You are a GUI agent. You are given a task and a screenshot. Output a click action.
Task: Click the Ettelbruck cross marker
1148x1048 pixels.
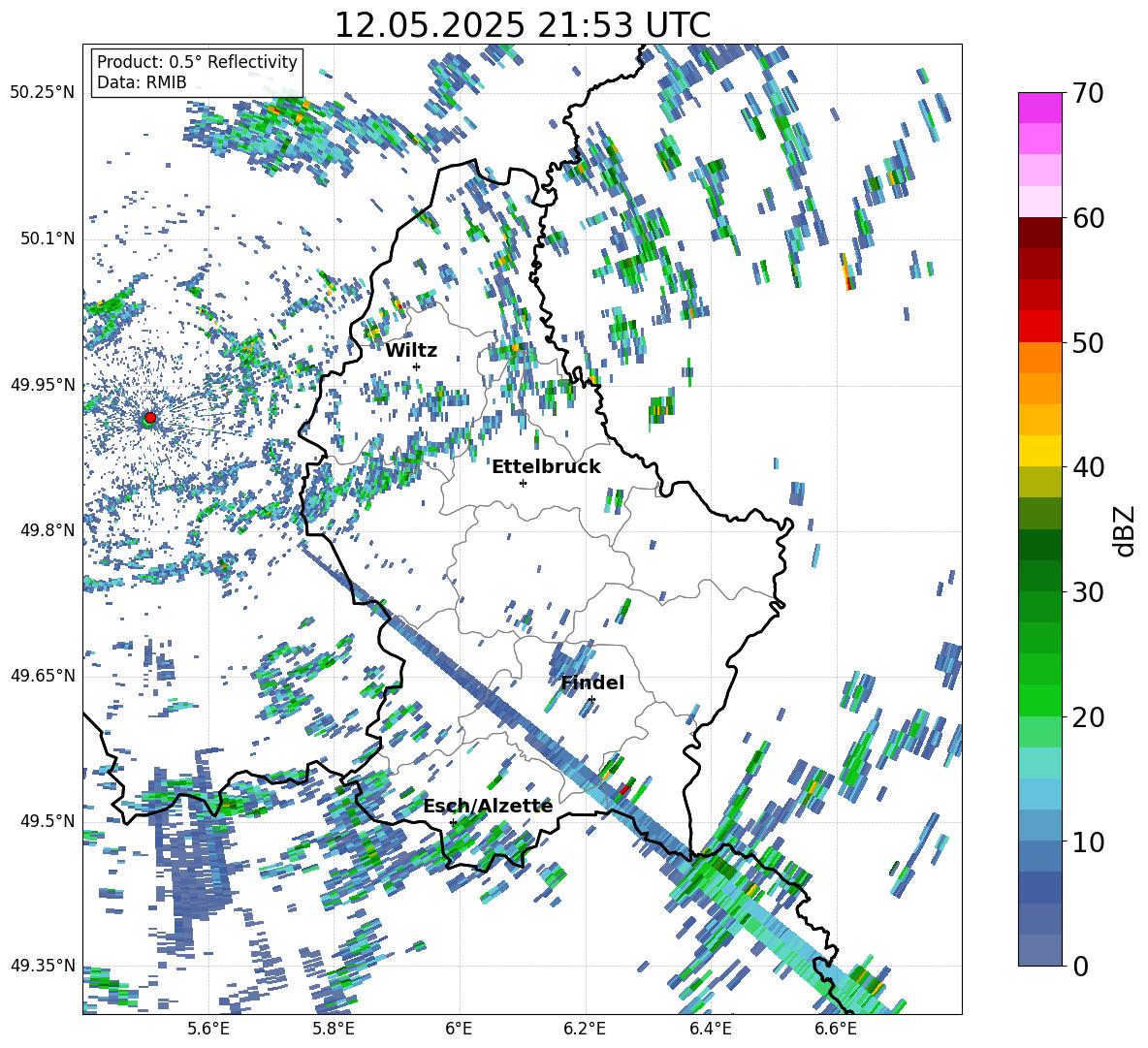(x=523, y=483)
